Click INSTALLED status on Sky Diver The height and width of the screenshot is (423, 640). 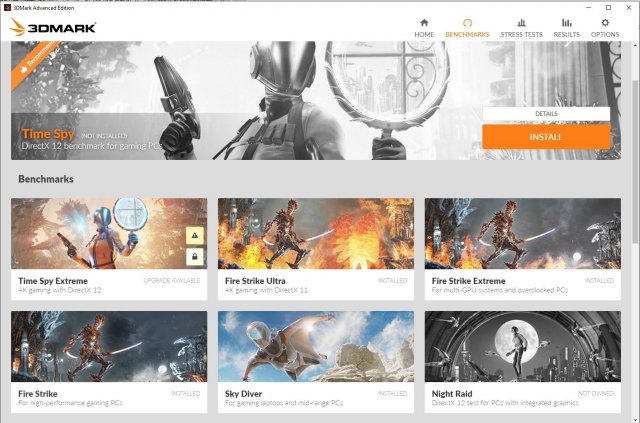pyautogui.click(x=392, y=394)
